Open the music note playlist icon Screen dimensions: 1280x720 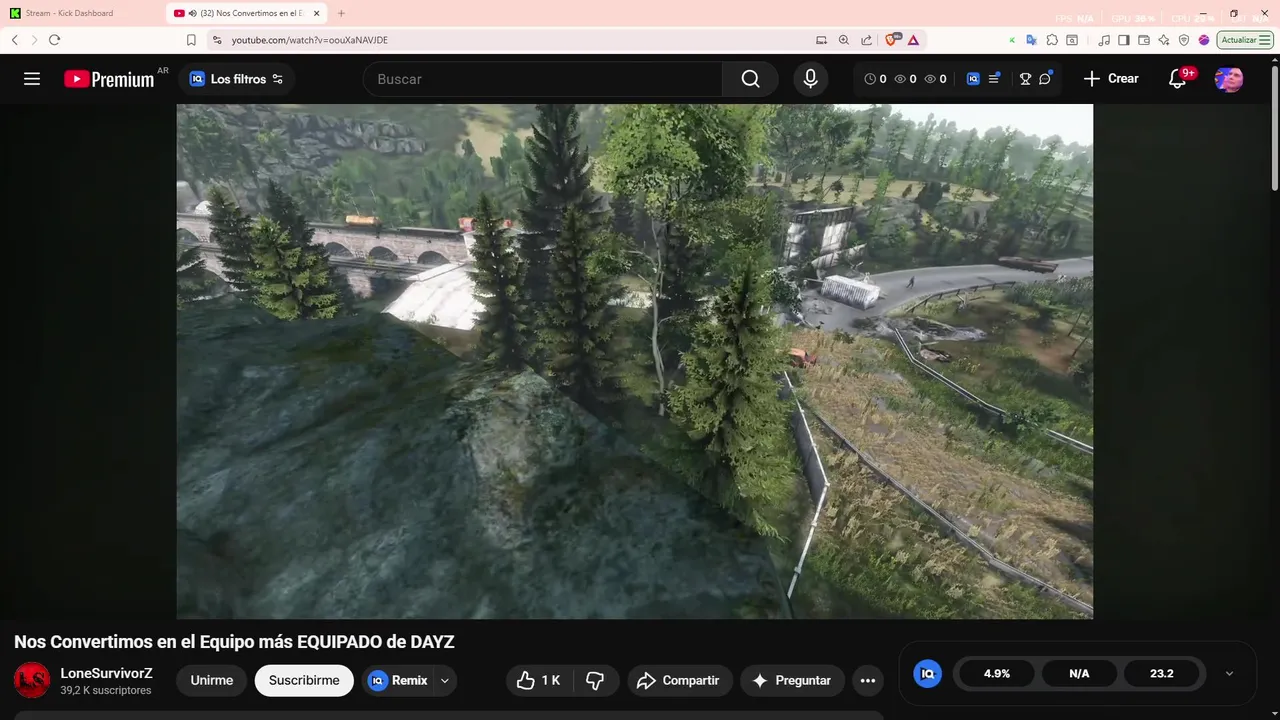point(1104,40)
